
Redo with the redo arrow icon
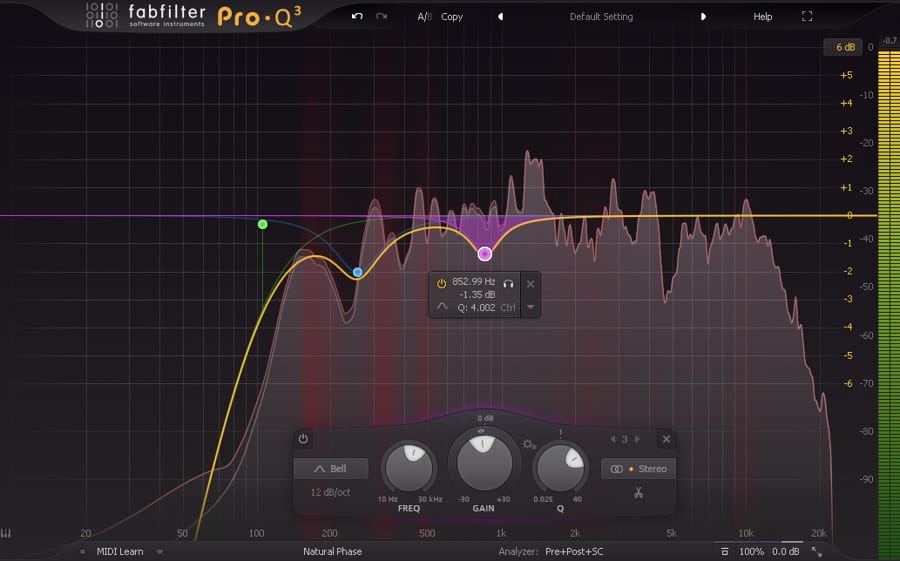[x=381, y=16]
